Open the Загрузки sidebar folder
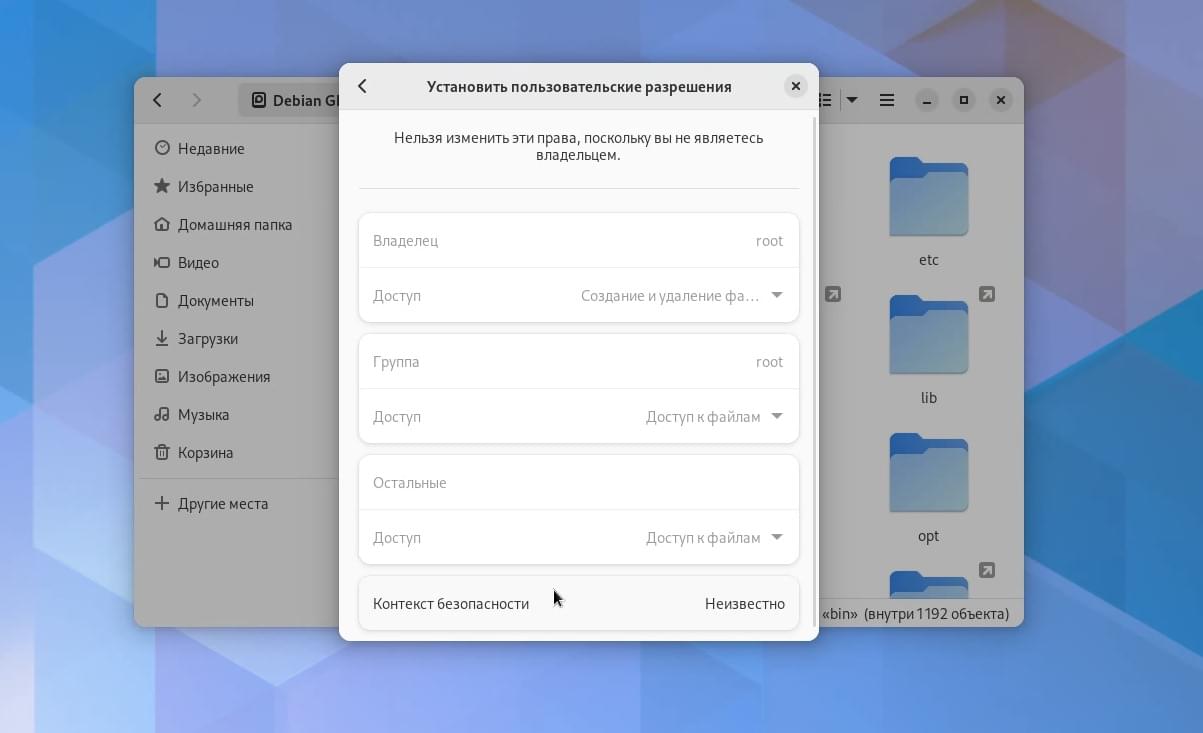 click(237, 339)
